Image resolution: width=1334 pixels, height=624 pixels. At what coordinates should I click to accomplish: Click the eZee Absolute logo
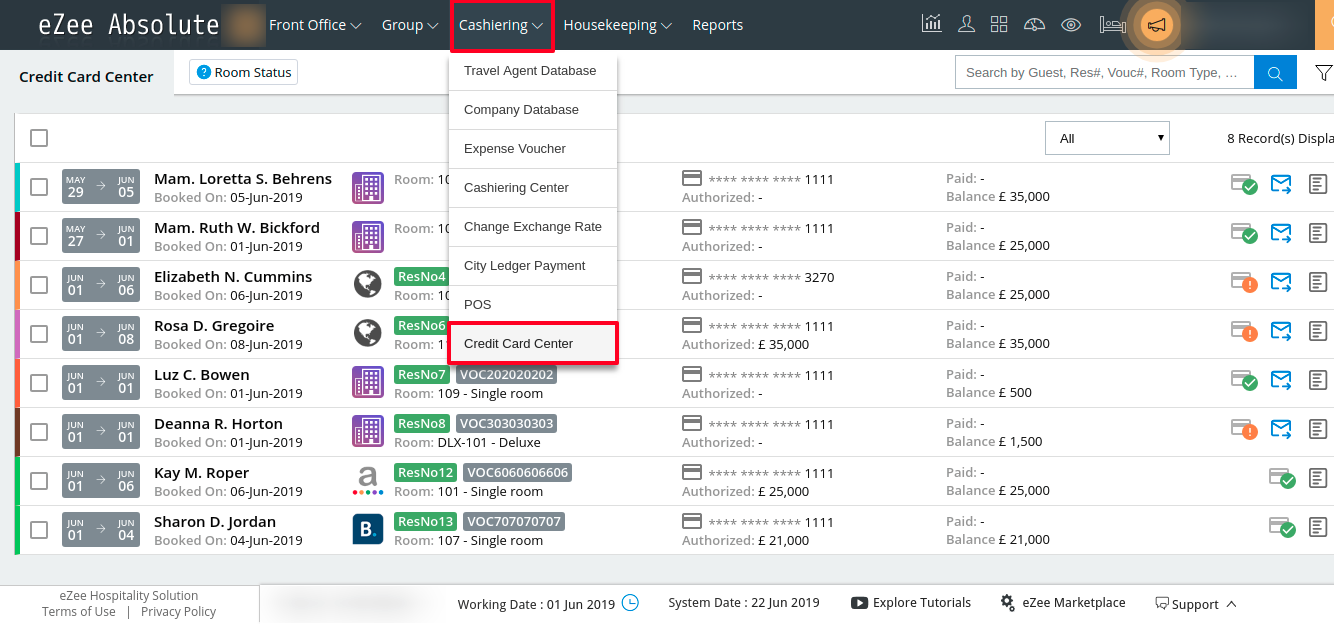click(129, 25)
